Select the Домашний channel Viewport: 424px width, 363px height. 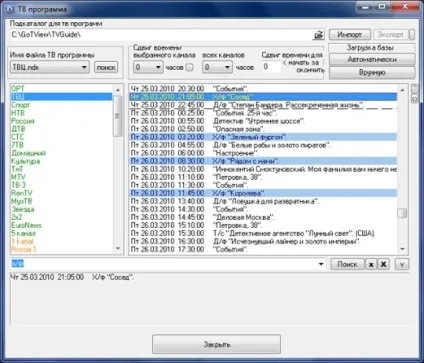(62, 153)
